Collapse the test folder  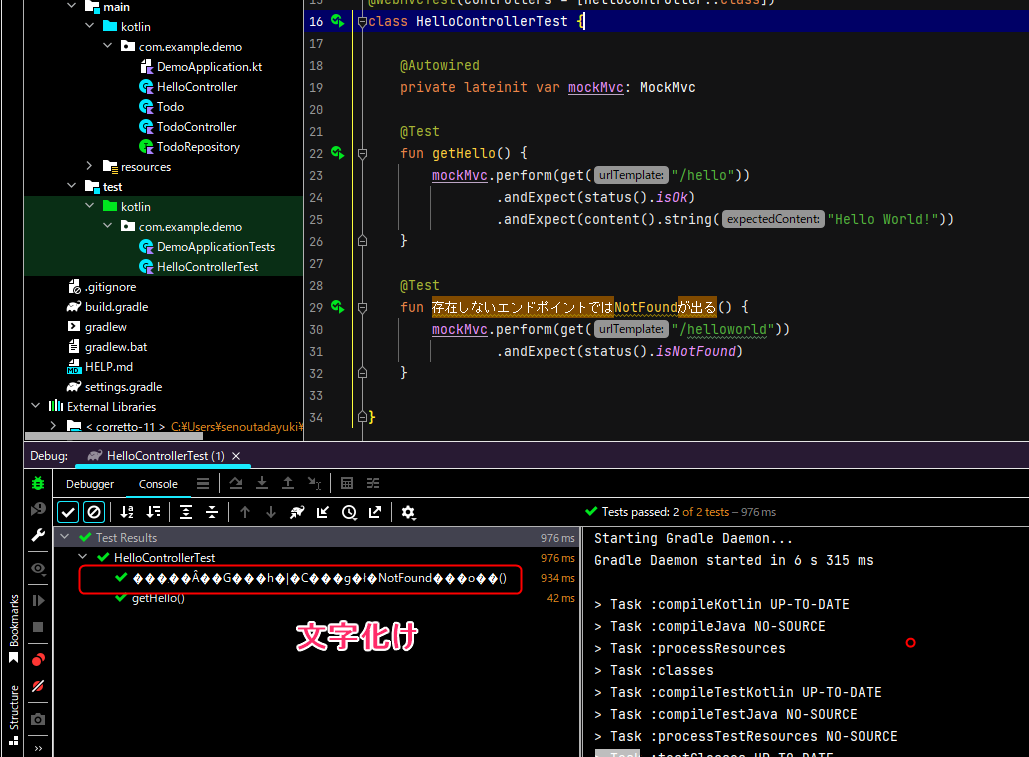(72, 186)
